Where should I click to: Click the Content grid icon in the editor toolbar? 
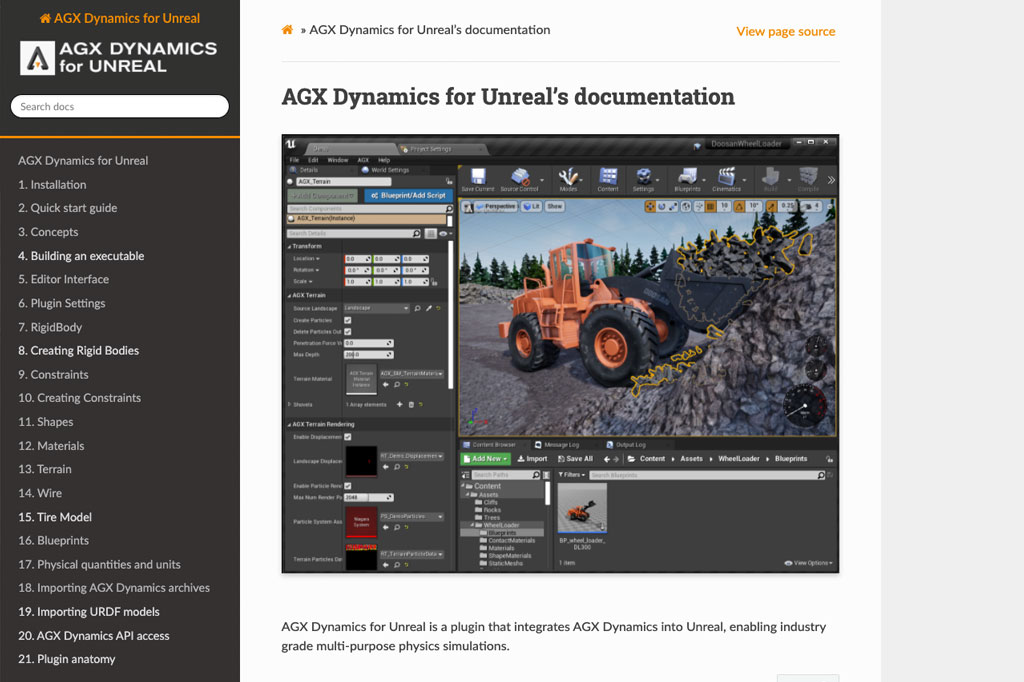click(608, 177)
